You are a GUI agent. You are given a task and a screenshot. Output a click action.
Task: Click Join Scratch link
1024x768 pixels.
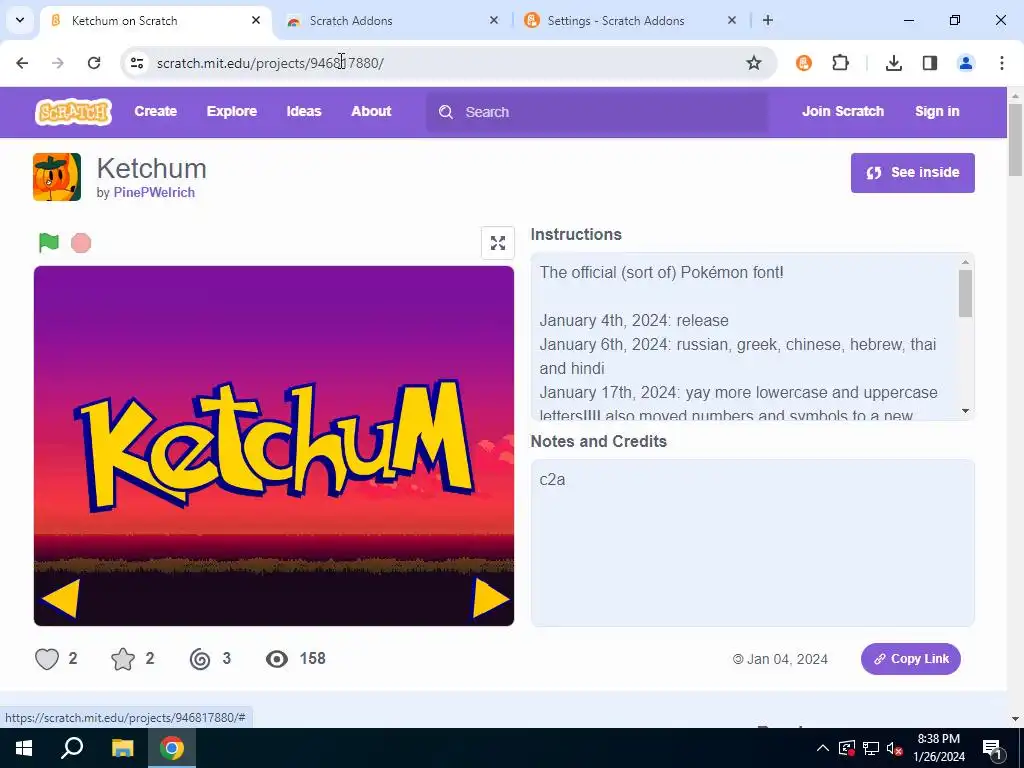point(842,112)
